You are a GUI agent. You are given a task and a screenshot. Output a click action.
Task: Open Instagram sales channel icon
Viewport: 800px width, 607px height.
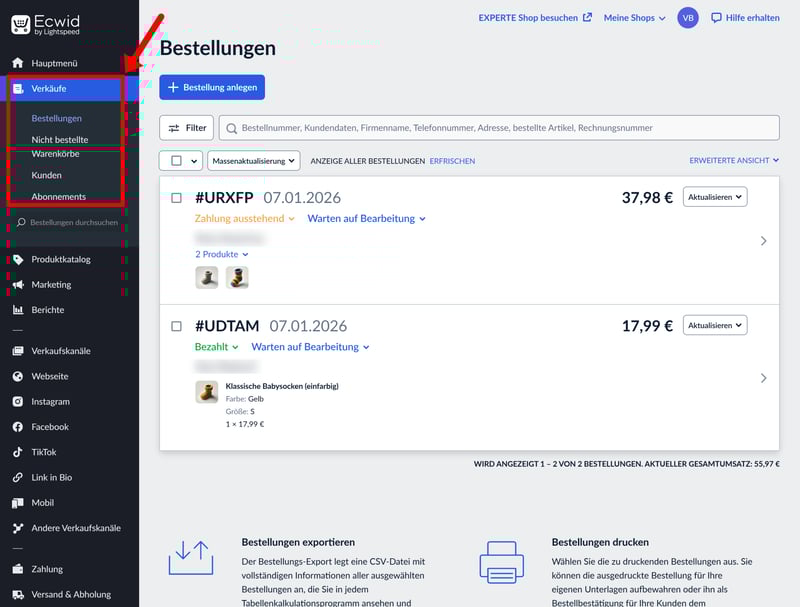pos(18,402)
